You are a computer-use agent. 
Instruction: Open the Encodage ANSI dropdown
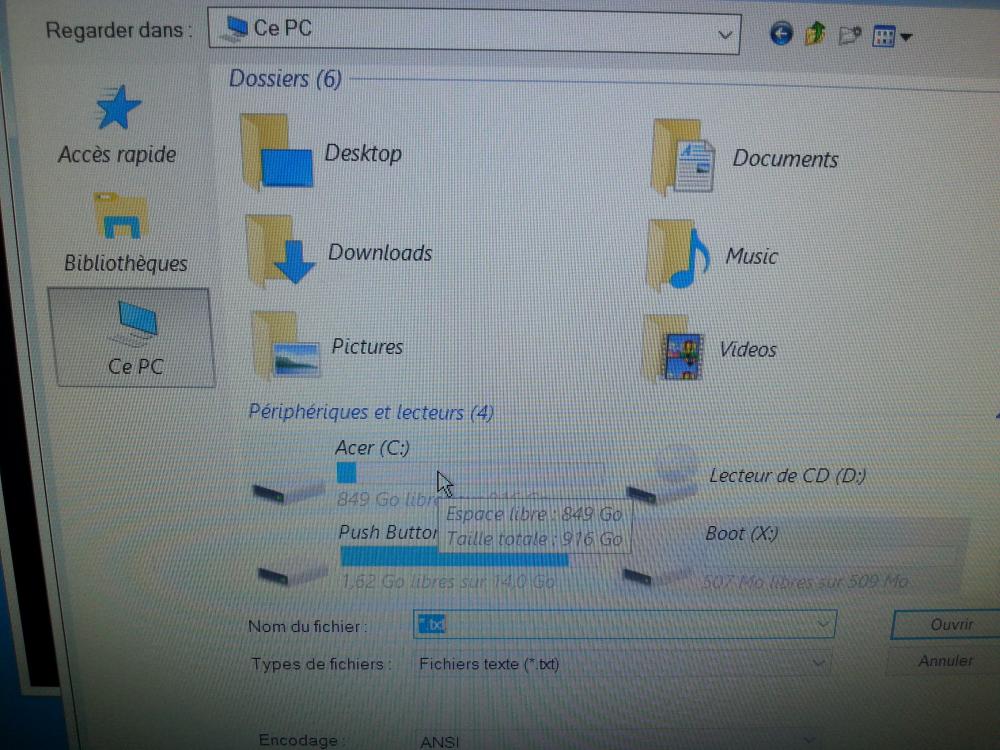tap(619, 740)
